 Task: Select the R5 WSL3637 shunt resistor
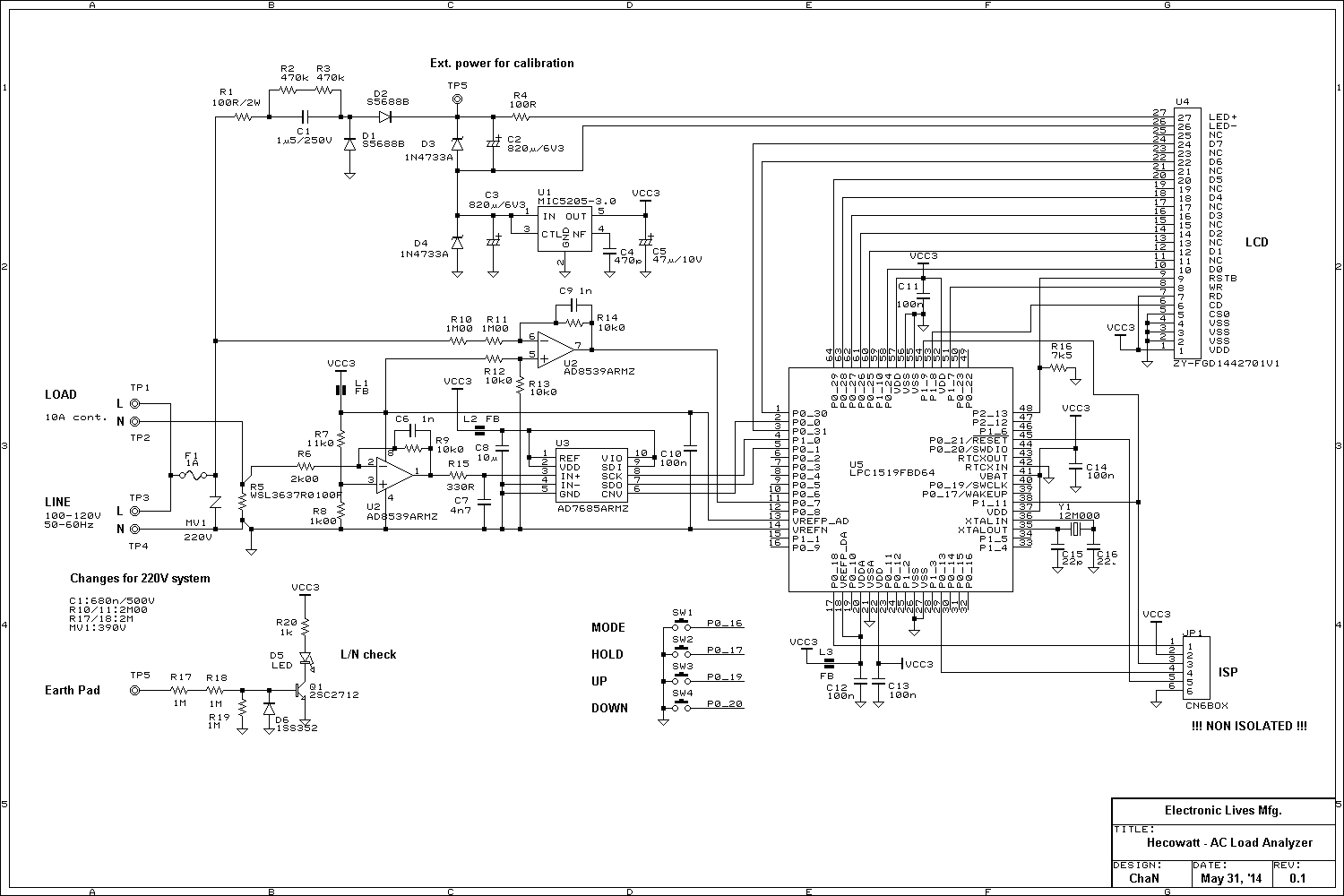pyautogui.click(x=243, y=502)
